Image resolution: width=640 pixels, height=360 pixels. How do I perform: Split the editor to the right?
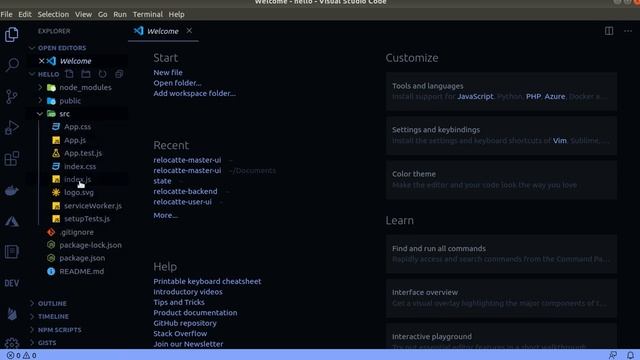[x=609, y=31]
